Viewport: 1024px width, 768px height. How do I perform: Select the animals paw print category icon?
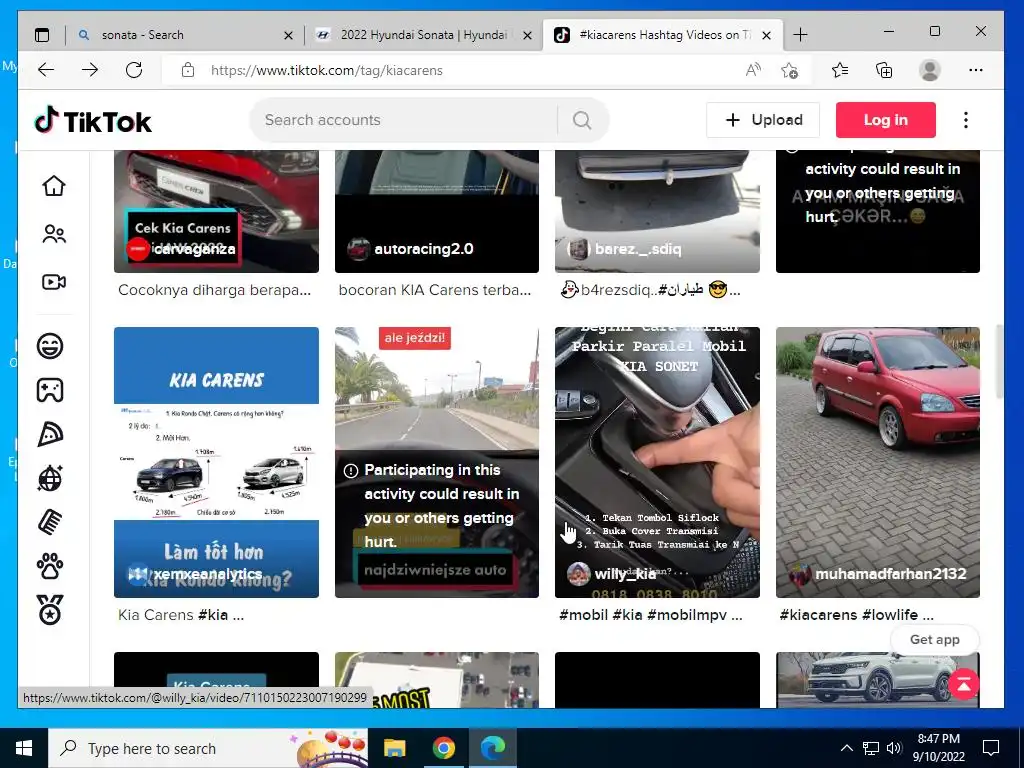click(x=50, y=566)
